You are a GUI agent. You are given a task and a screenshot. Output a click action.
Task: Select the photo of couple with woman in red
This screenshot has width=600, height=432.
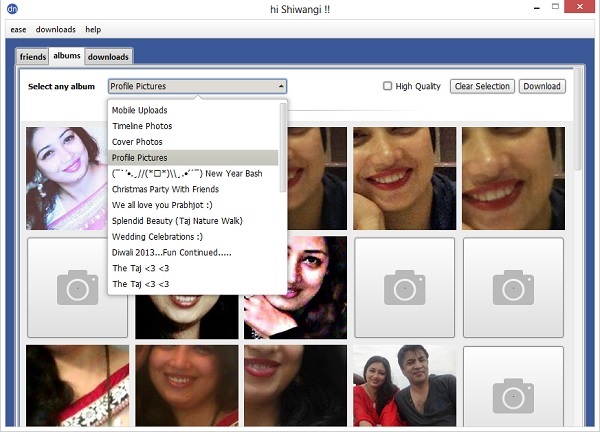pos(404,386)
